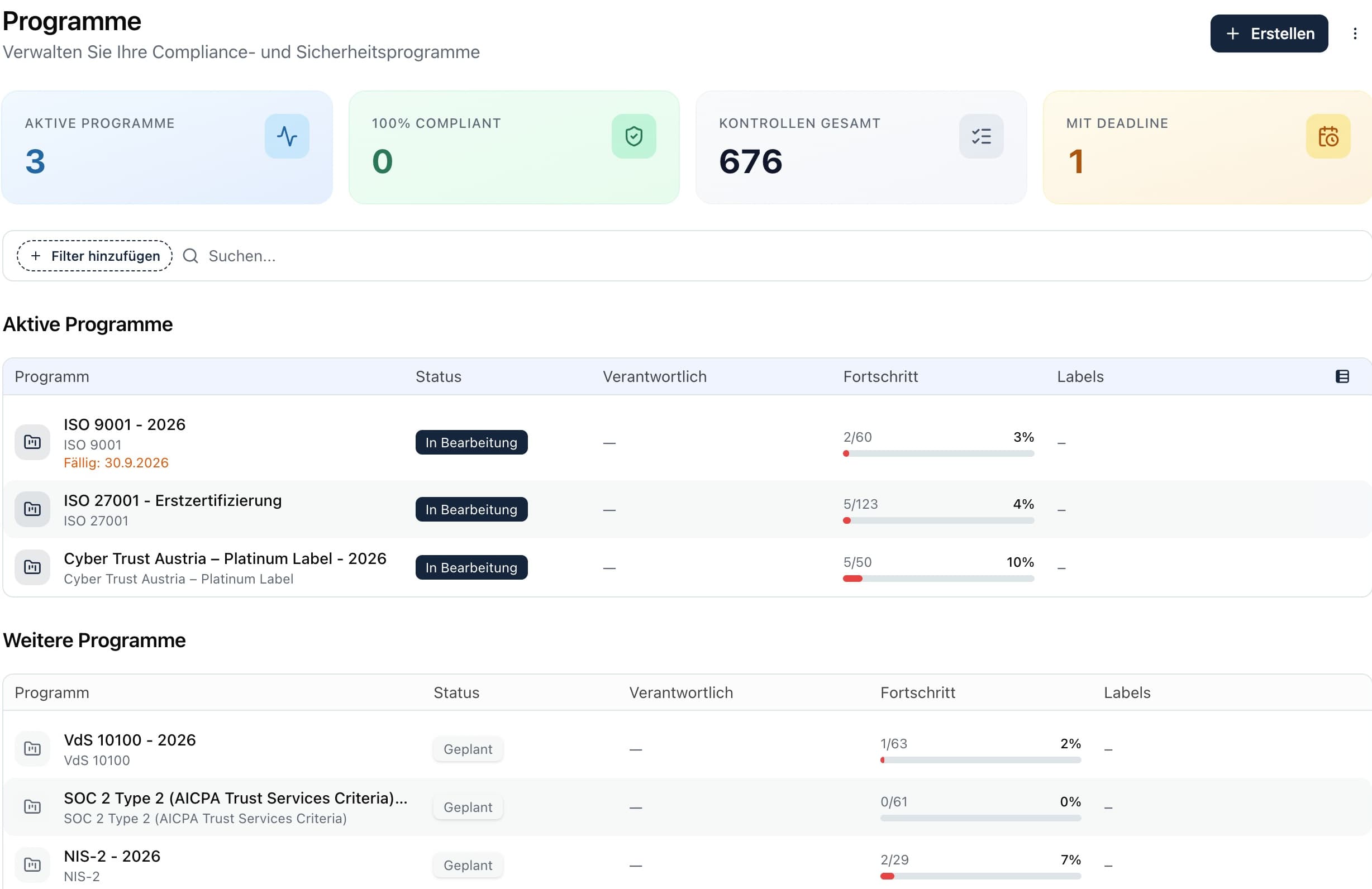
Task: Click the Labels header in Weitere Programme table
Action: [1126, 692]
